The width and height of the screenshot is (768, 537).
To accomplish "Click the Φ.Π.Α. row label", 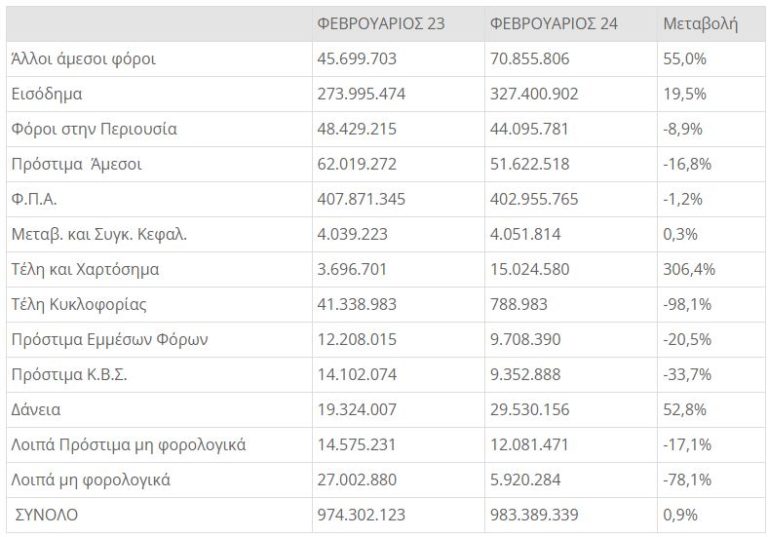I will pos(31,199).
